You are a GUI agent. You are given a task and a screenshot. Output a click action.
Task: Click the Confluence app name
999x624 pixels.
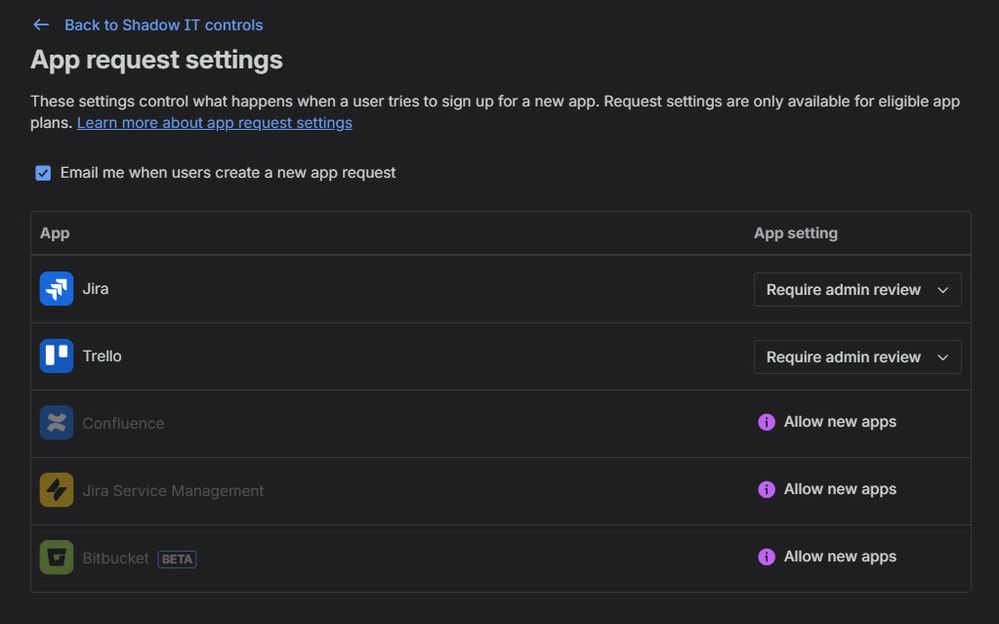click(123, 423)
